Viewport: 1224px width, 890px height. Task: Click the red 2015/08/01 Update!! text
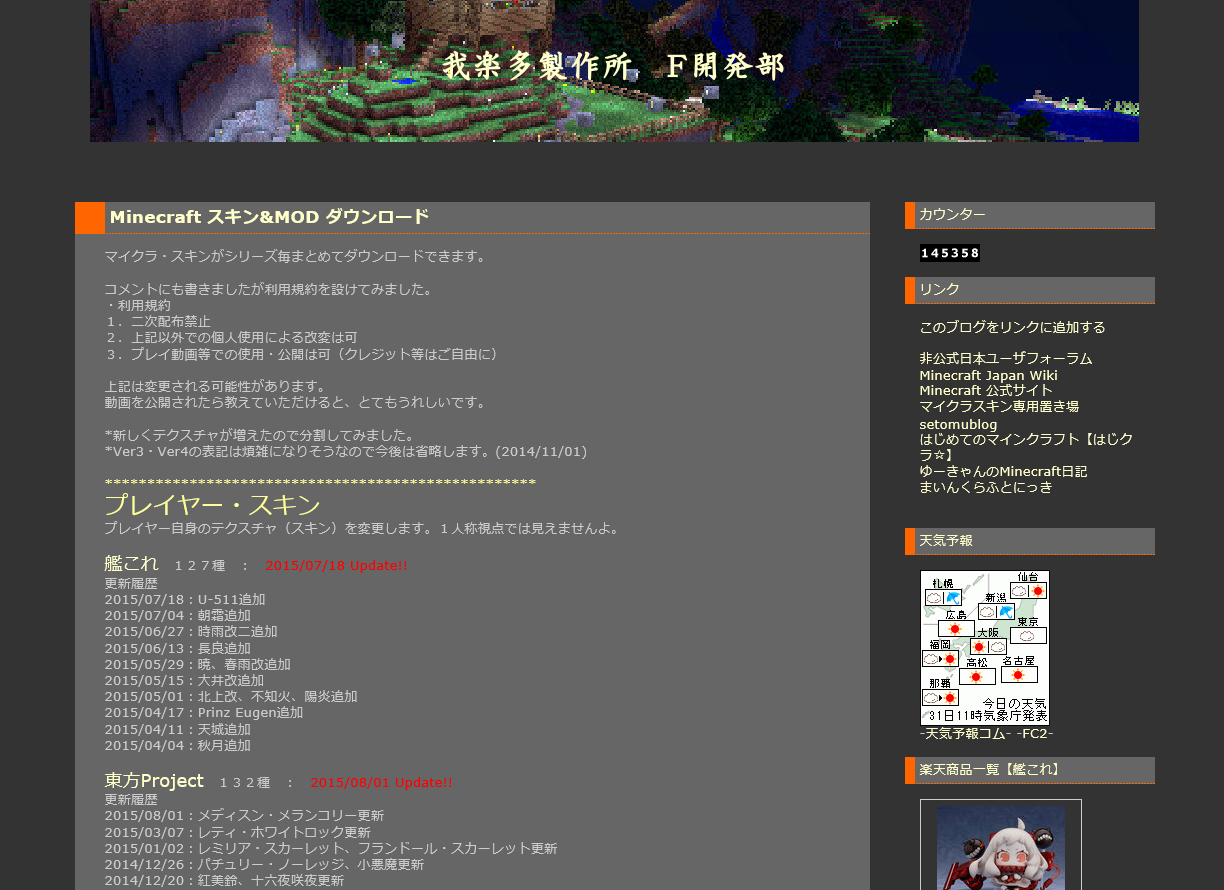pyautogui.click(x=381, y=782)
